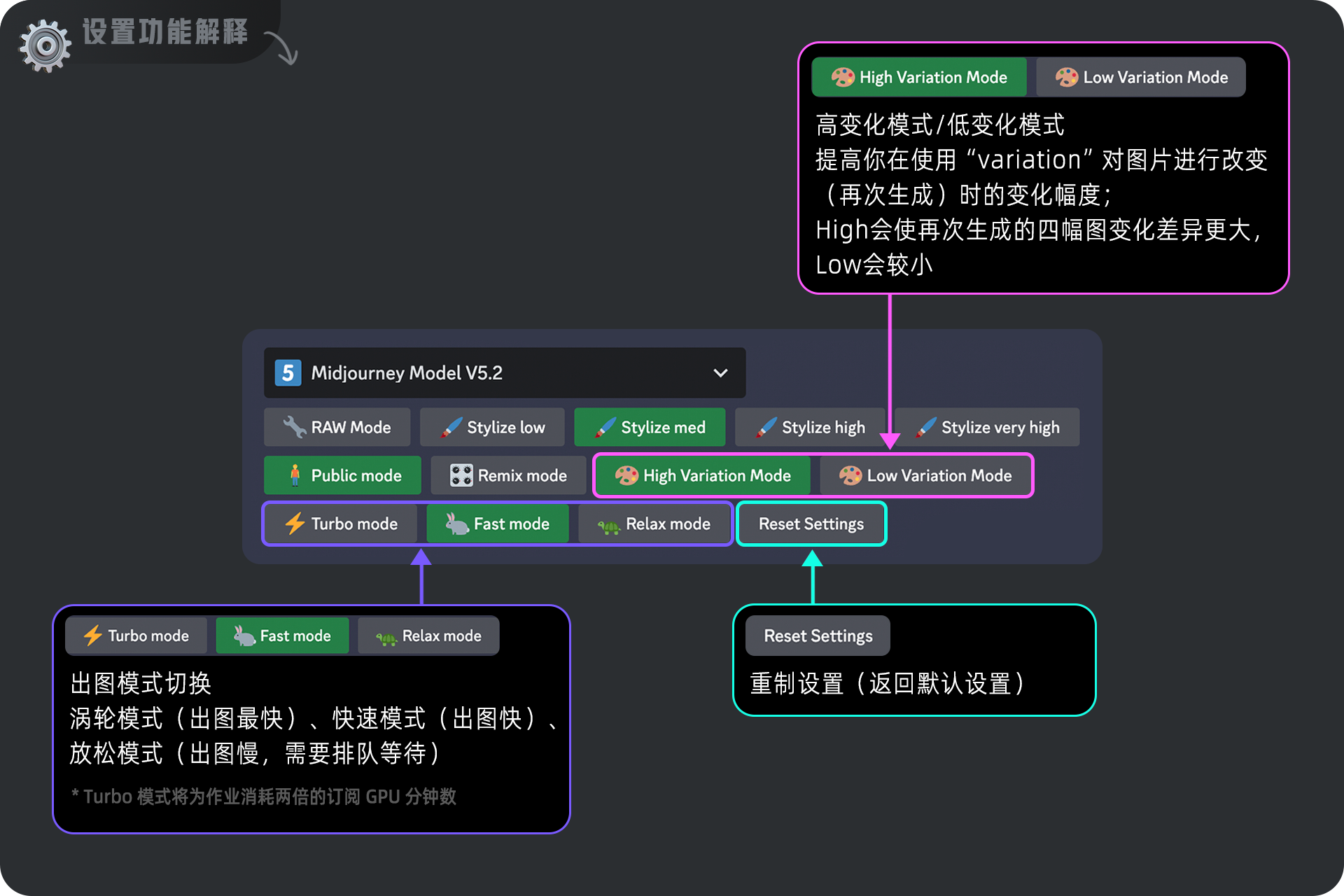Viewport: 1344px width, 896px height.
Task: Click the paintbrush icon on Stylize high
Action: point(766,427)
